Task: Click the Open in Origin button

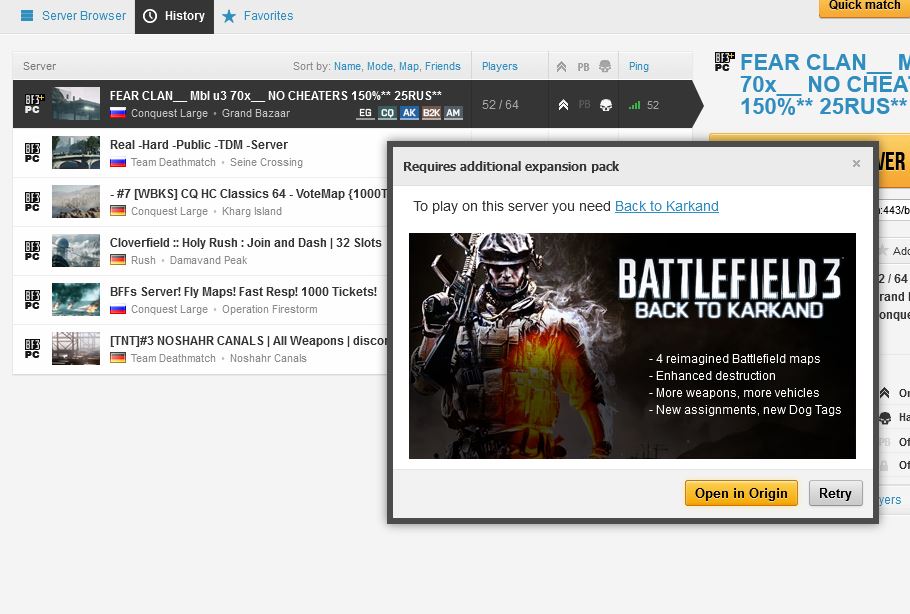Action: click(740, 493)
